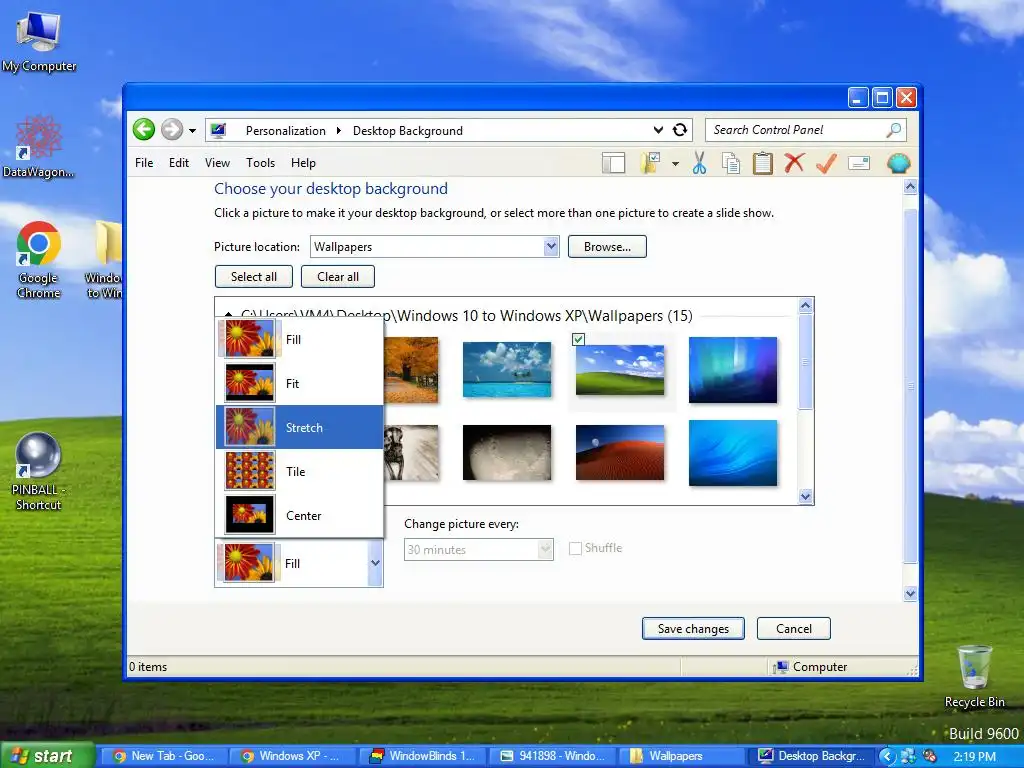The image size is (1024, 768).
Task: Select the tropical island wallpaper thumbnail
Action: pyautogui.click(x=507, y=370)
